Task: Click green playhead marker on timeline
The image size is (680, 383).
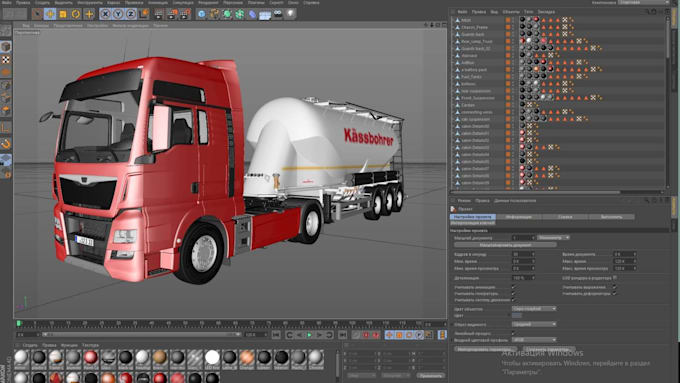Action: pyautogui.click(x=19, y=323)
